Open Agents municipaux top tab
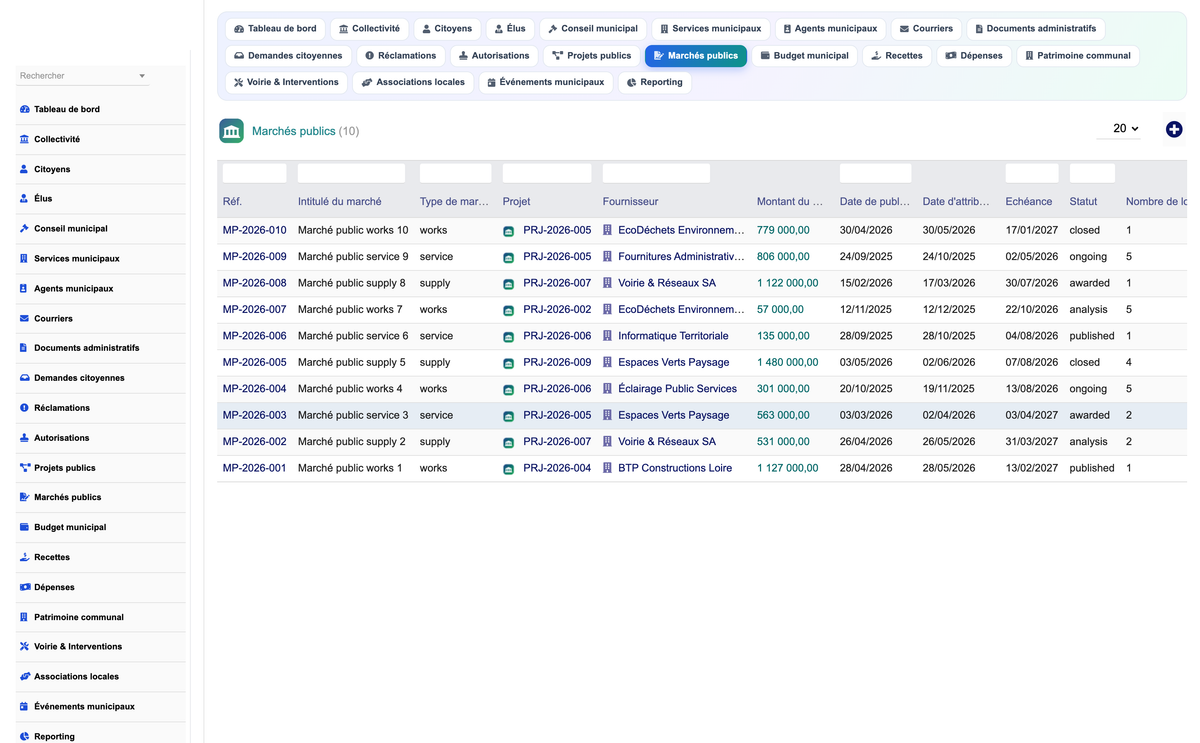Image resolution: width=1200 pixels, height=743 pixels. [x=829, y=29]
